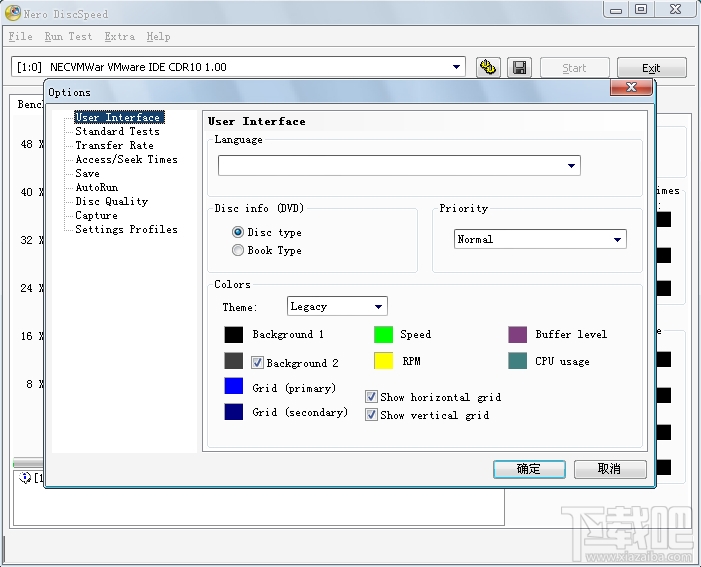701x567 pixels.
Task: Select User Interface in options tree
Action: click(x=119, y=117)
